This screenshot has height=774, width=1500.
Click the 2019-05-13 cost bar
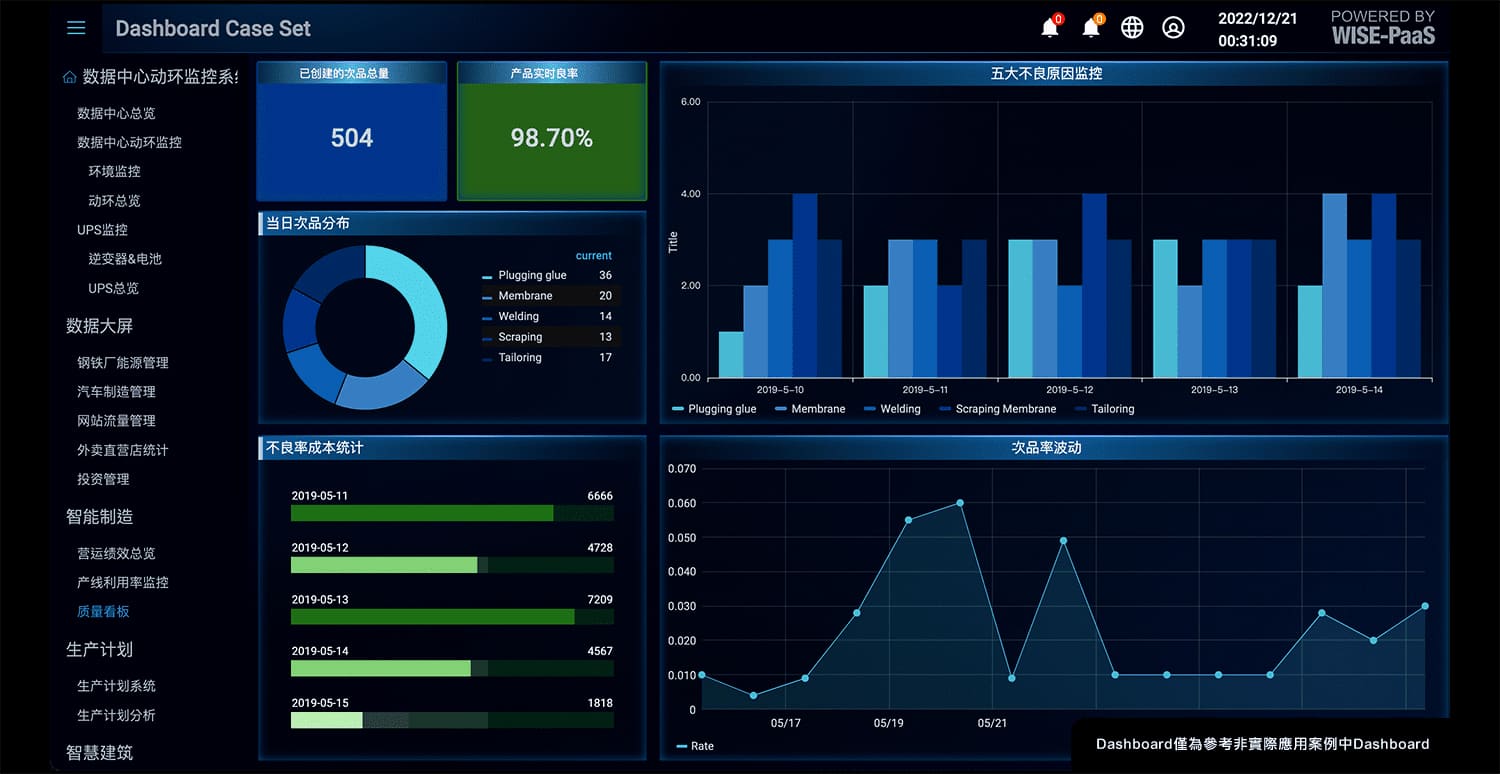[x=452, y=617]
